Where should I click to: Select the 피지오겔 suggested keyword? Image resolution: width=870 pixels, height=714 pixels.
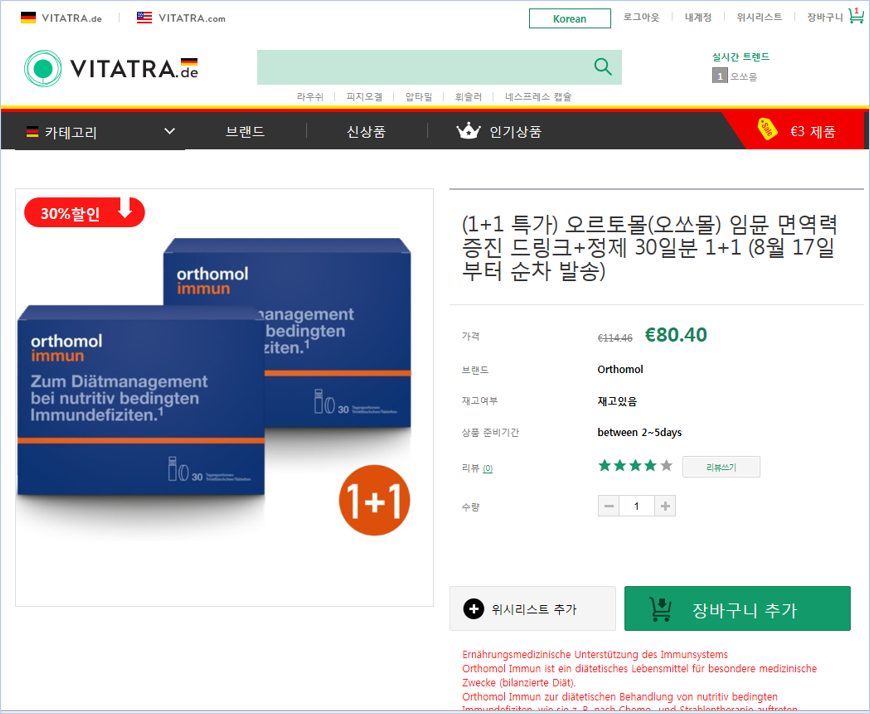[364, 97]
